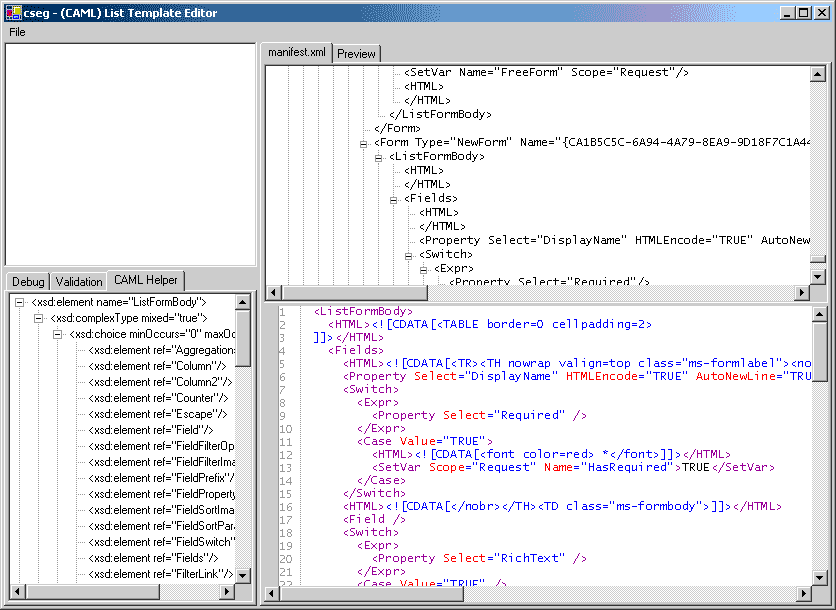Screen dimensions: 836x610
Task: Select xsd:element ref="Column2" row
Action: tap(160, 382)
